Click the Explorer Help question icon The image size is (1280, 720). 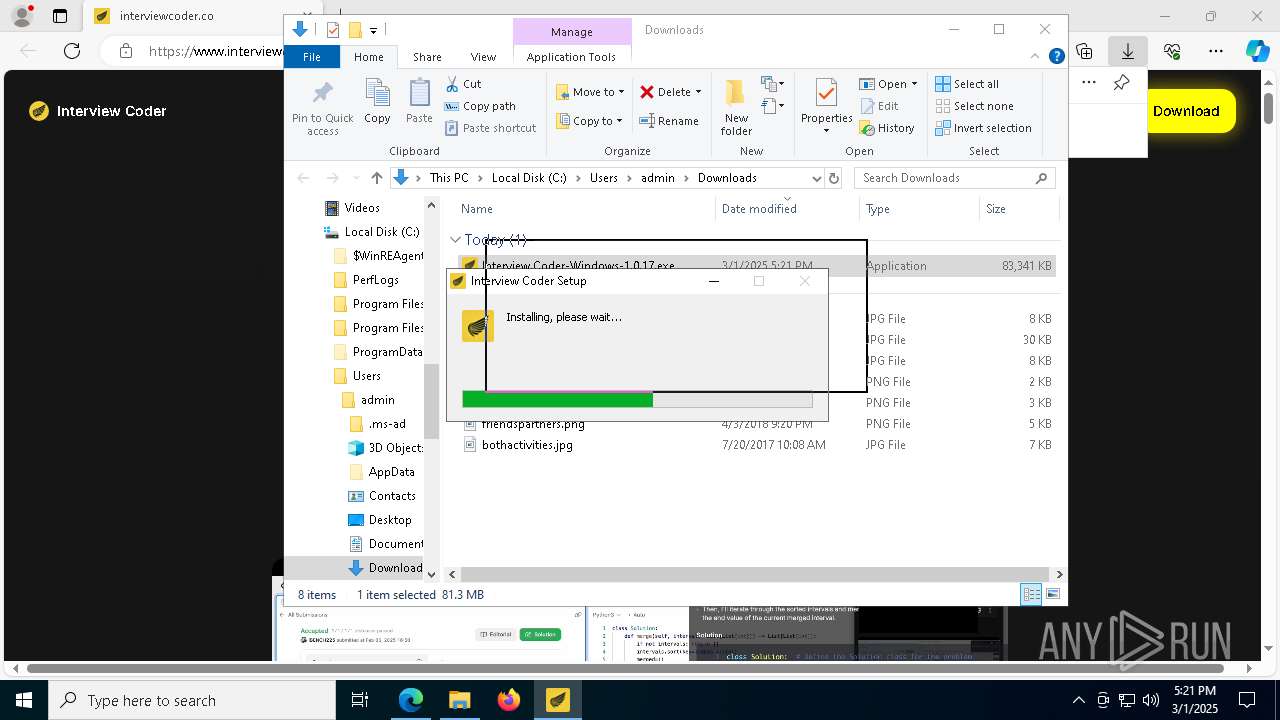point(1056,57)
